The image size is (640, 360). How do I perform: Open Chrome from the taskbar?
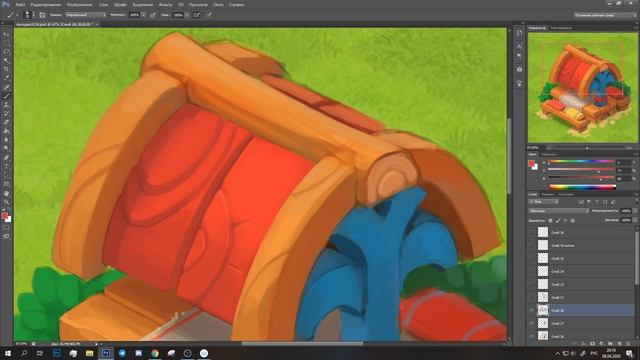pos(155,353)
